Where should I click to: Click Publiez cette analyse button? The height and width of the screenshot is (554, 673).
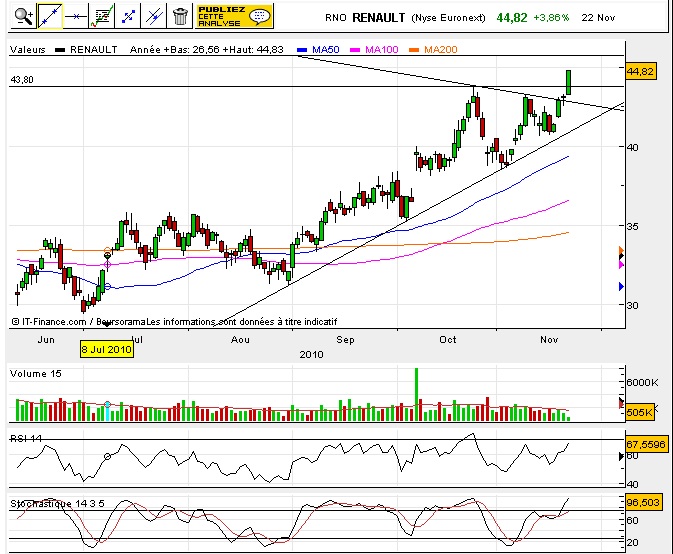(x=234, y=16)
